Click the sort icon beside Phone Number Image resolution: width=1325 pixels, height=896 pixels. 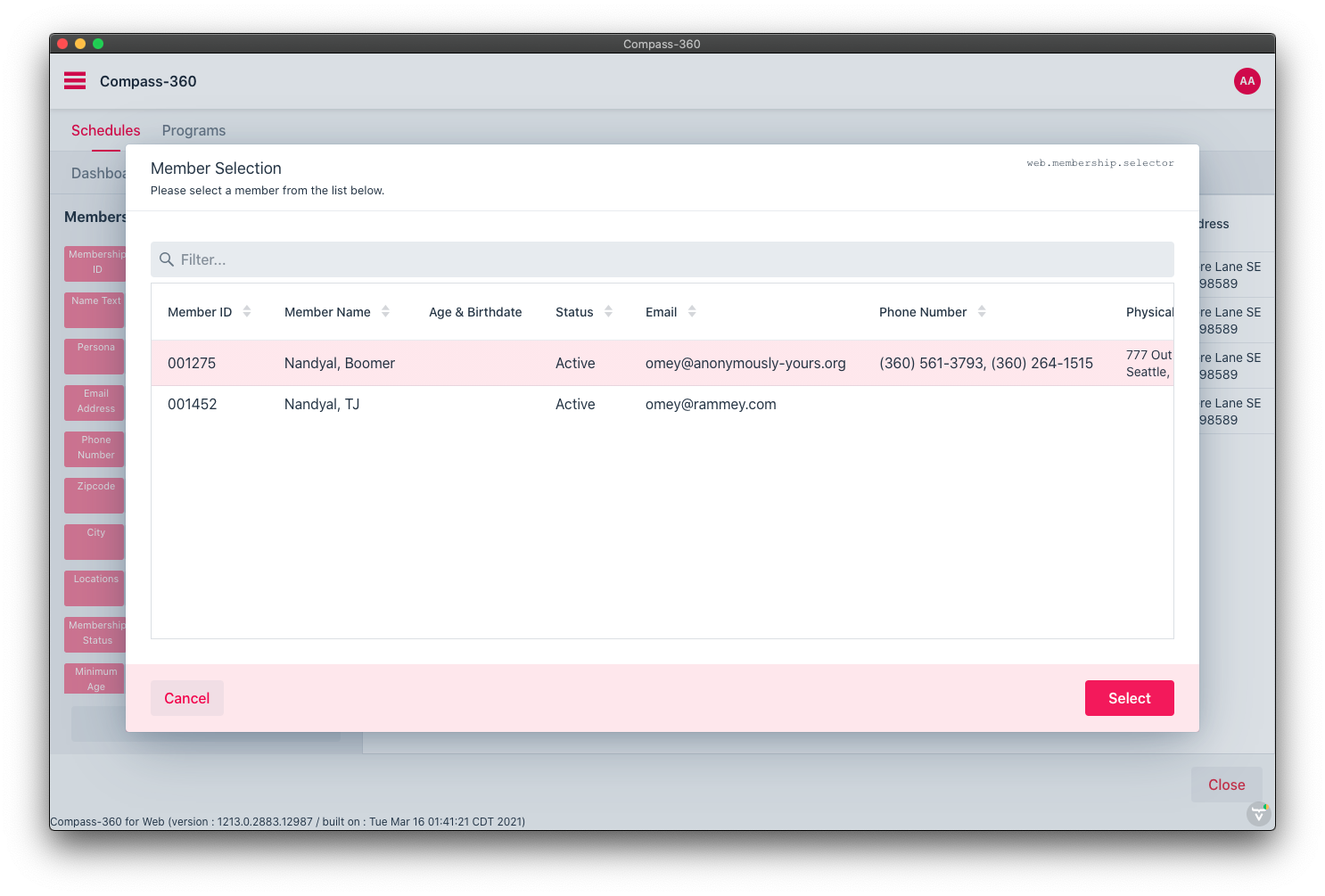coord(982,311)
